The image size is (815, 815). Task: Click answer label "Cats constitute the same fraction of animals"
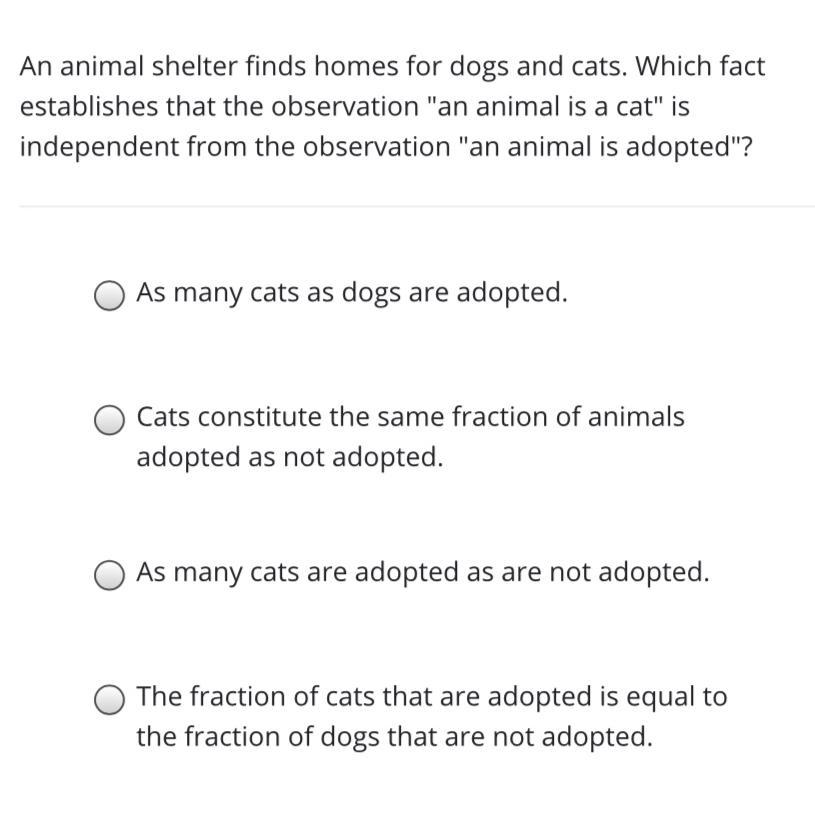pyautogui.click(x=411, y=417)
